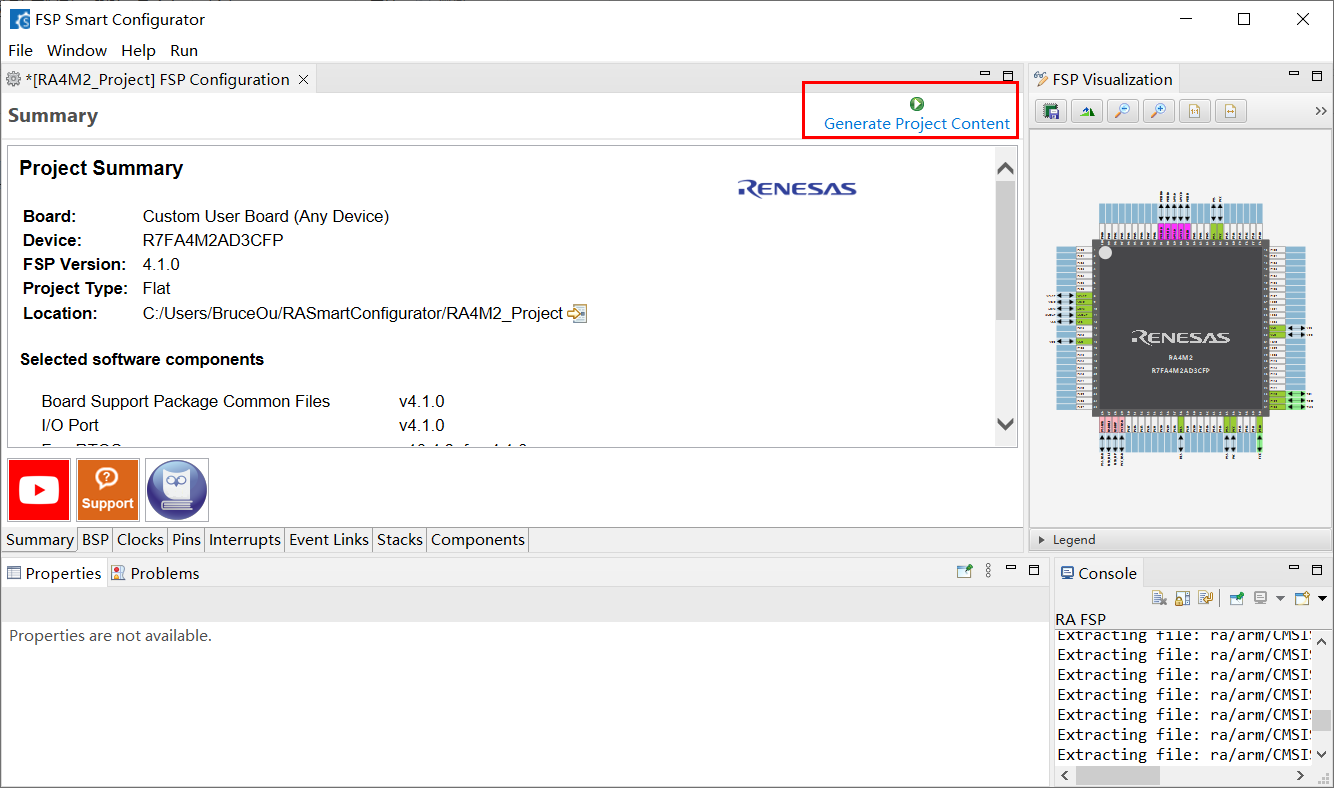
Task: Switch to the Event Links tab
Action: pos(329,540)
